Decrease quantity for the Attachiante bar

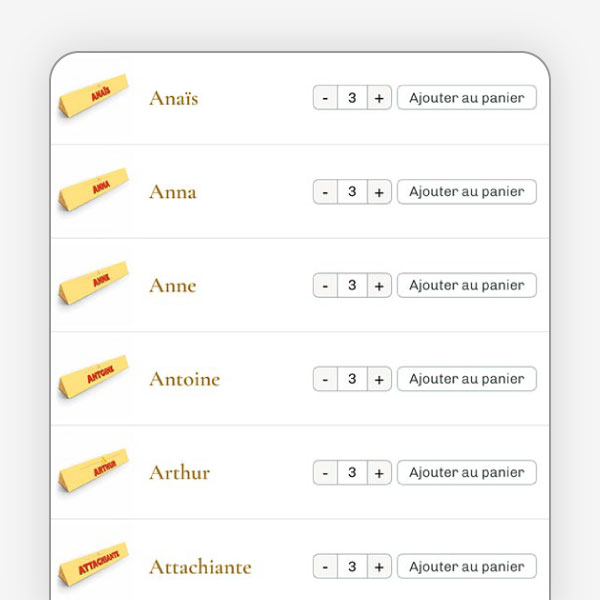pos(325,567)
